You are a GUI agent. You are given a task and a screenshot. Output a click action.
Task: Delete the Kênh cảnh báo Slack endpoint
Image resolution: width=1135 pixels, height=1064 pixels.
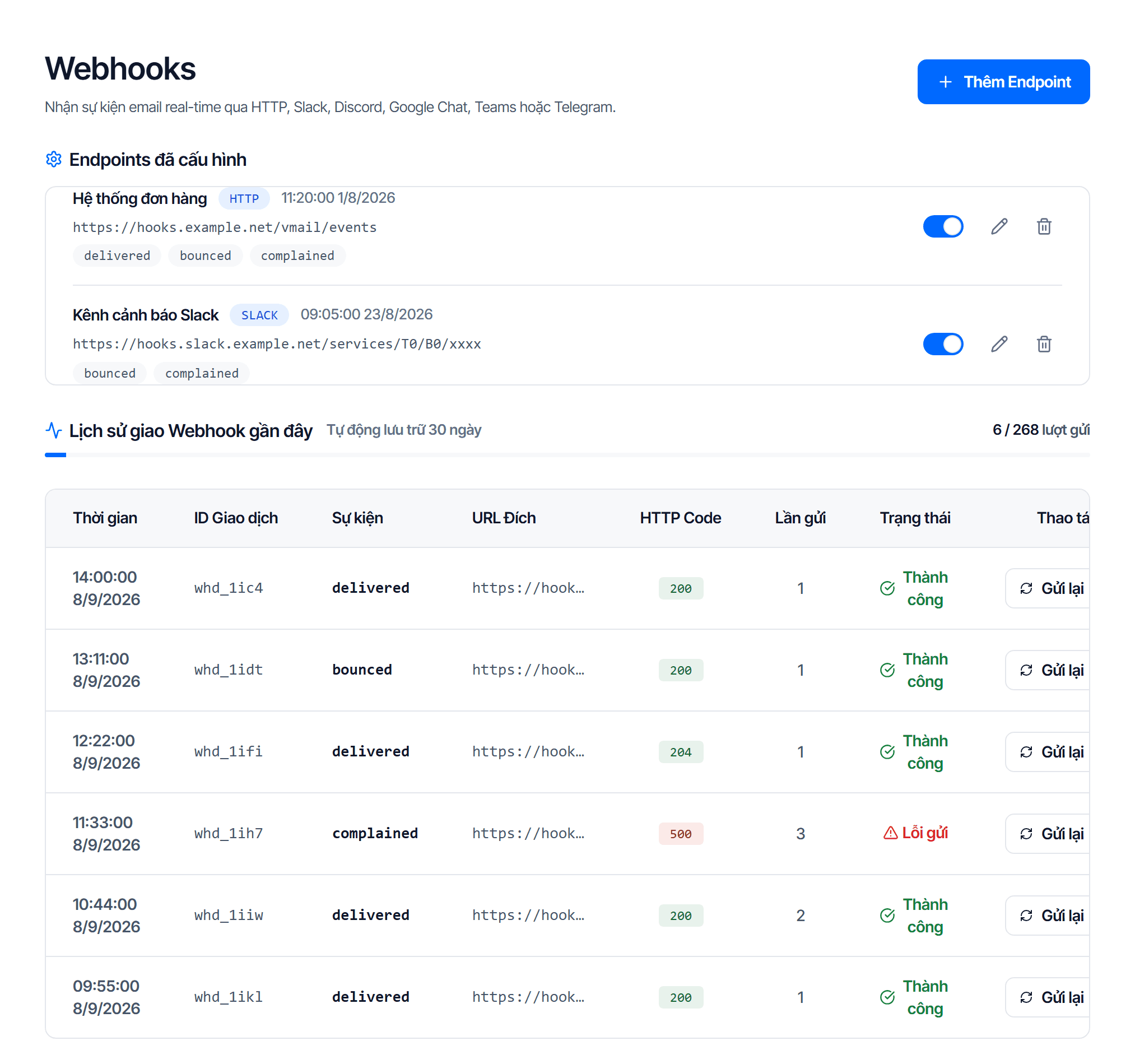click(x=1044, y=344)
